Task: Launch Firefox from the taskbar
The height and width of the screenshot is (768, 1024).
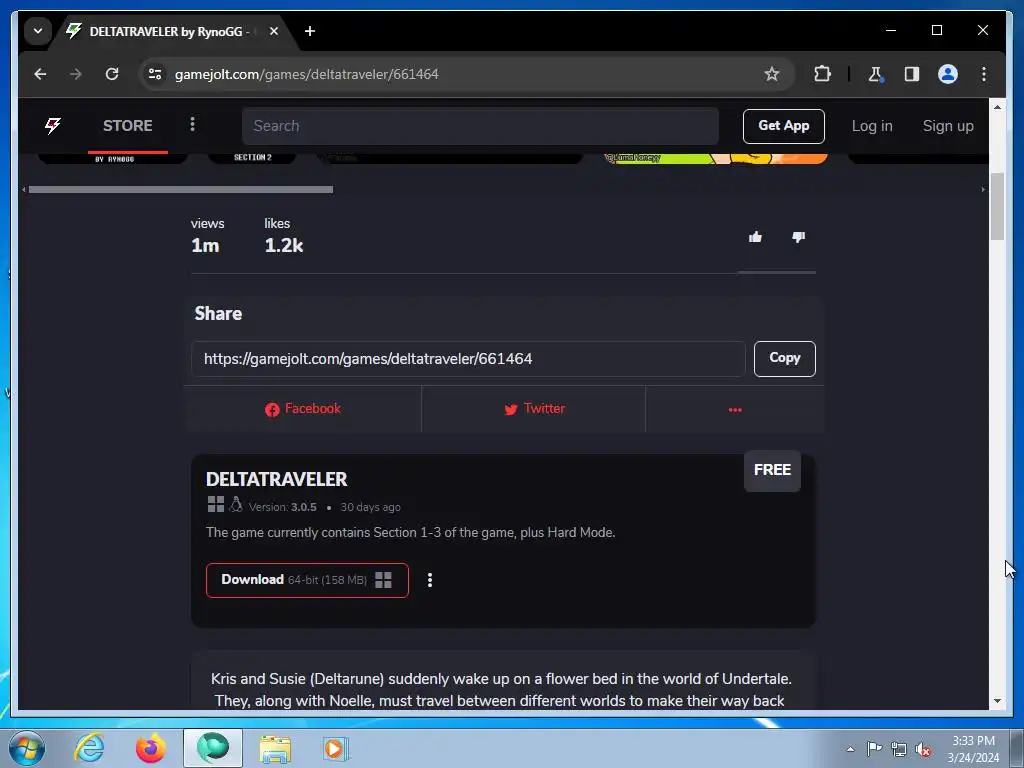Action: click(x=151, y=748)
